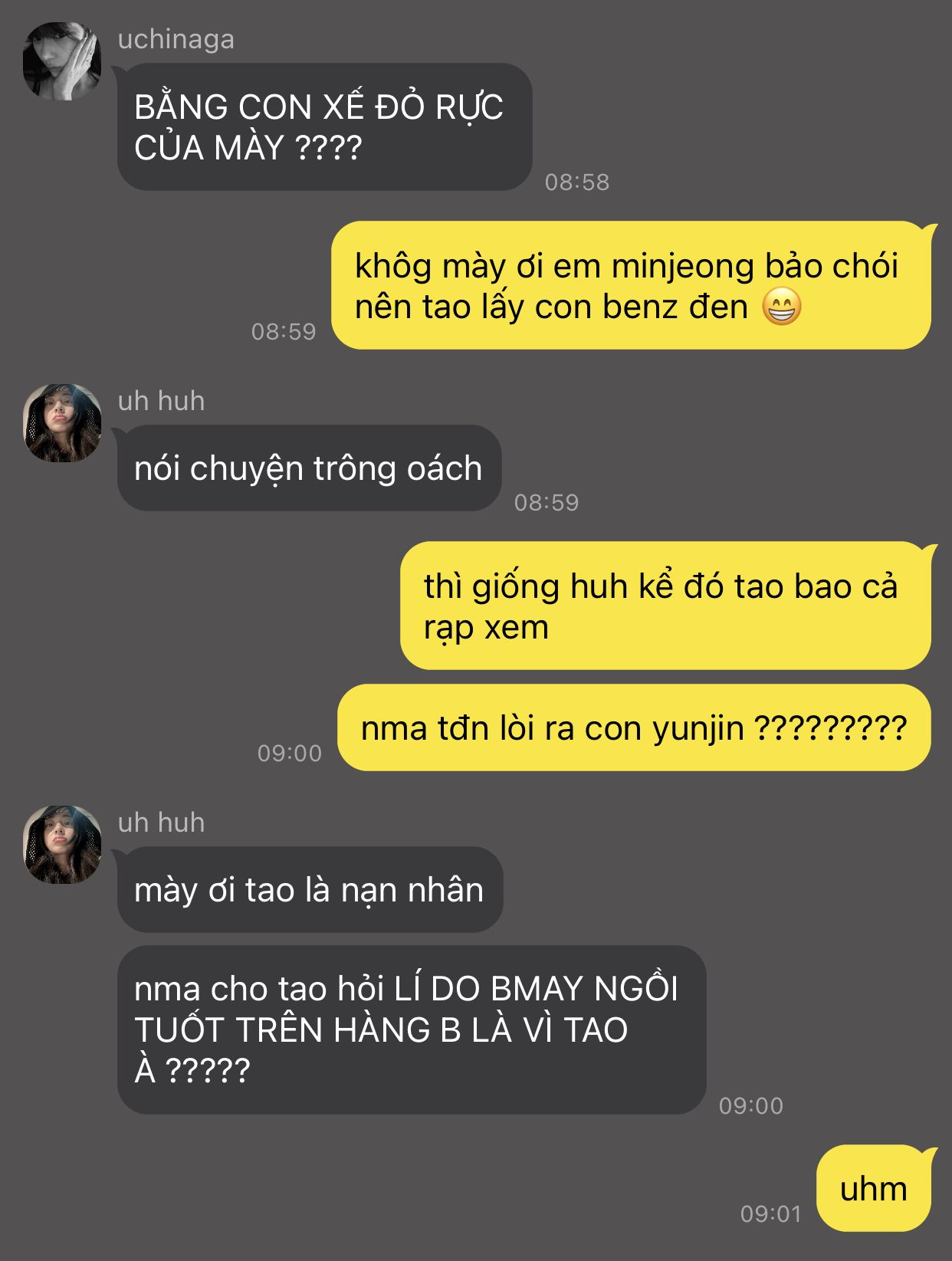Tap the yellow 'uhm' reply bubble

point(874,1189)
